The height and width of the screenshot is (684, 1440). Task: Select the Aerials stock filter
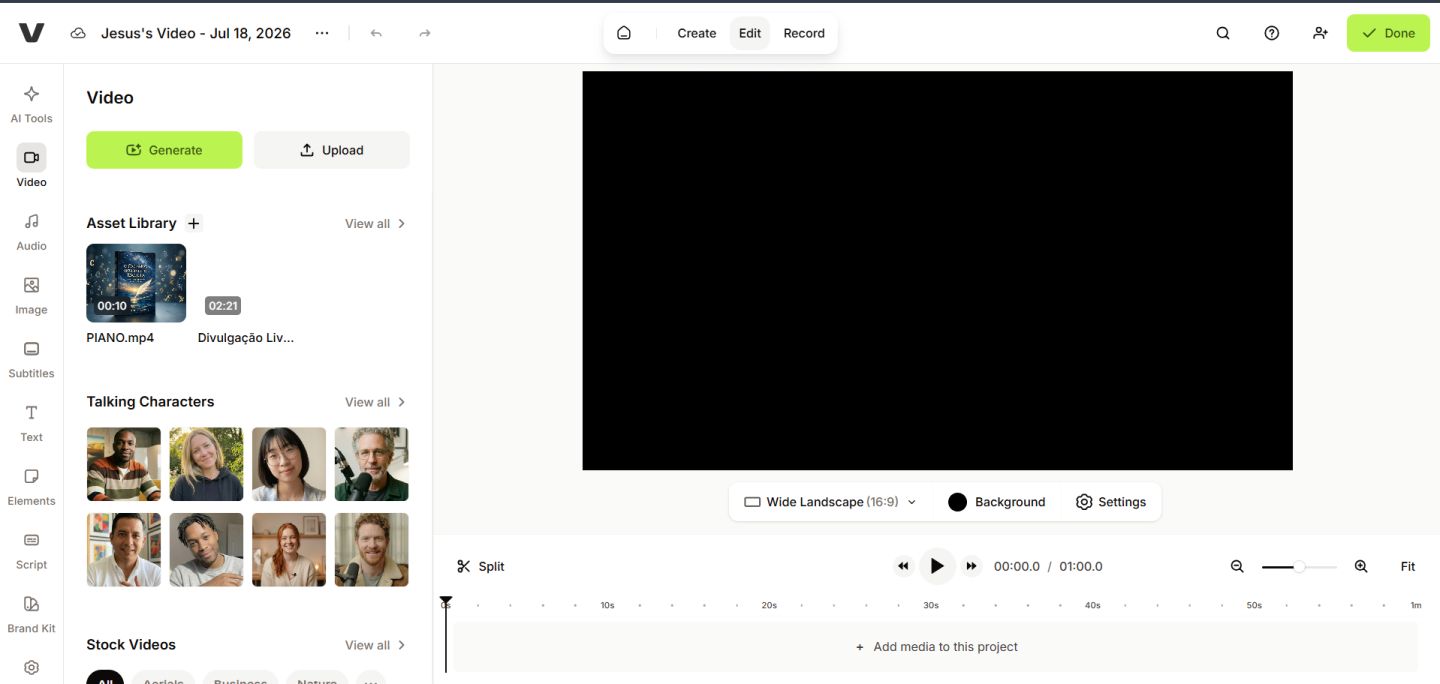coord(163,678)
